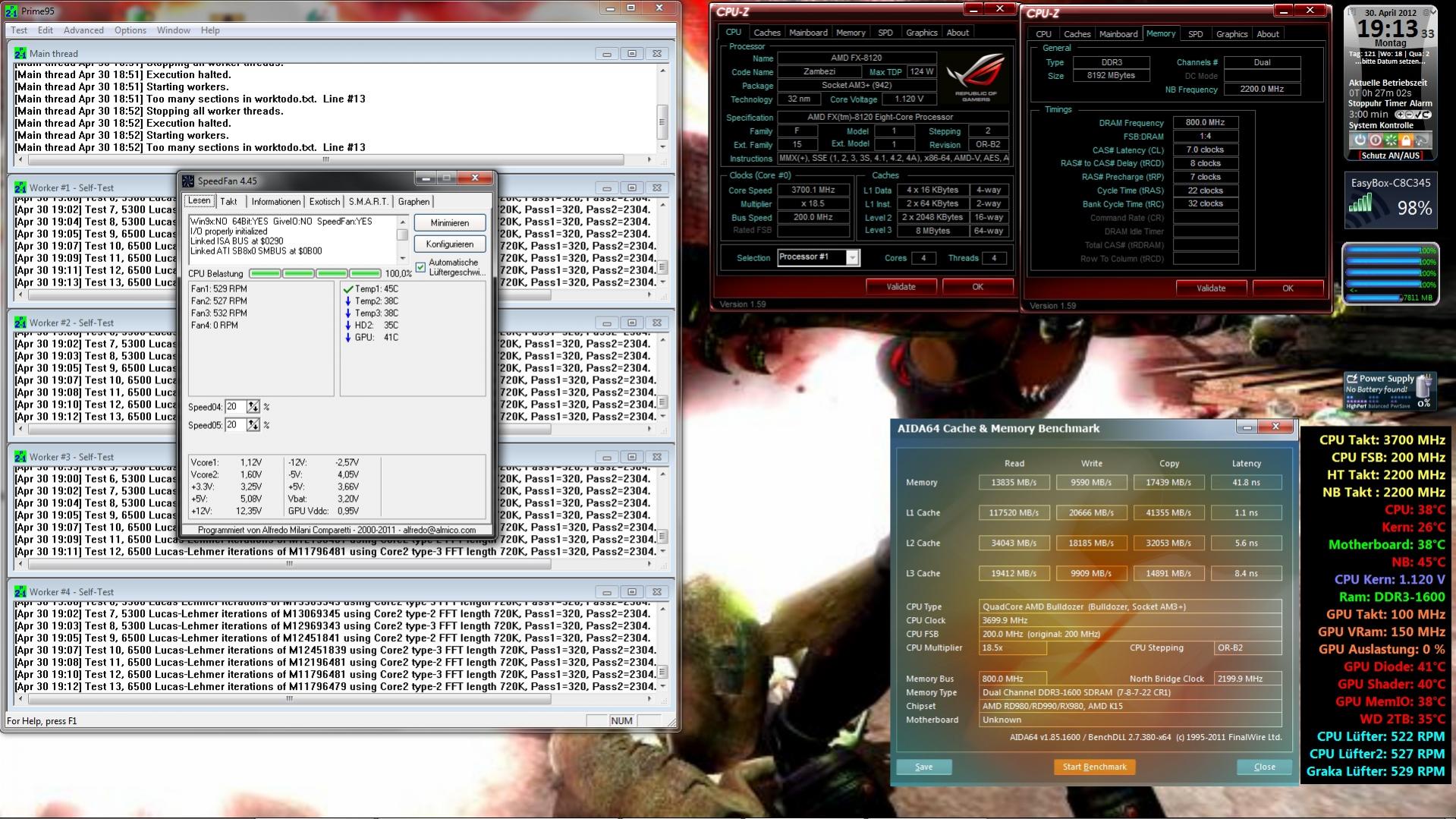Click the red shutdown icon in System Kontrolle
The image size is (1456, 819).
click(1375, 140)
